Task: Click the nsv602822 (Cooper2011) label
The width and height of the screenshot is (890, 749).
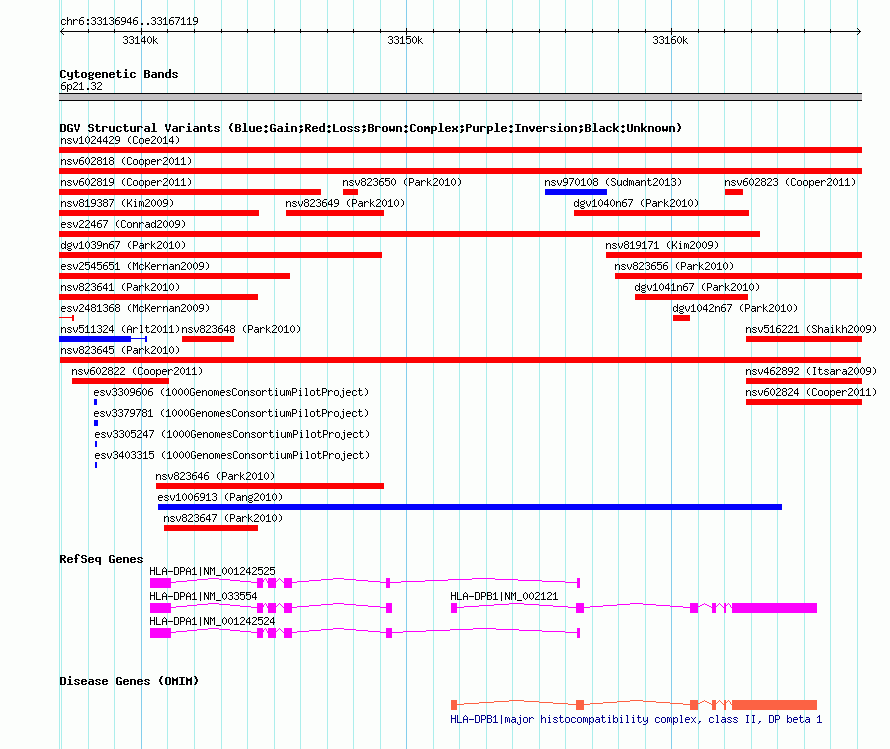Action: (x=137, y=371)
